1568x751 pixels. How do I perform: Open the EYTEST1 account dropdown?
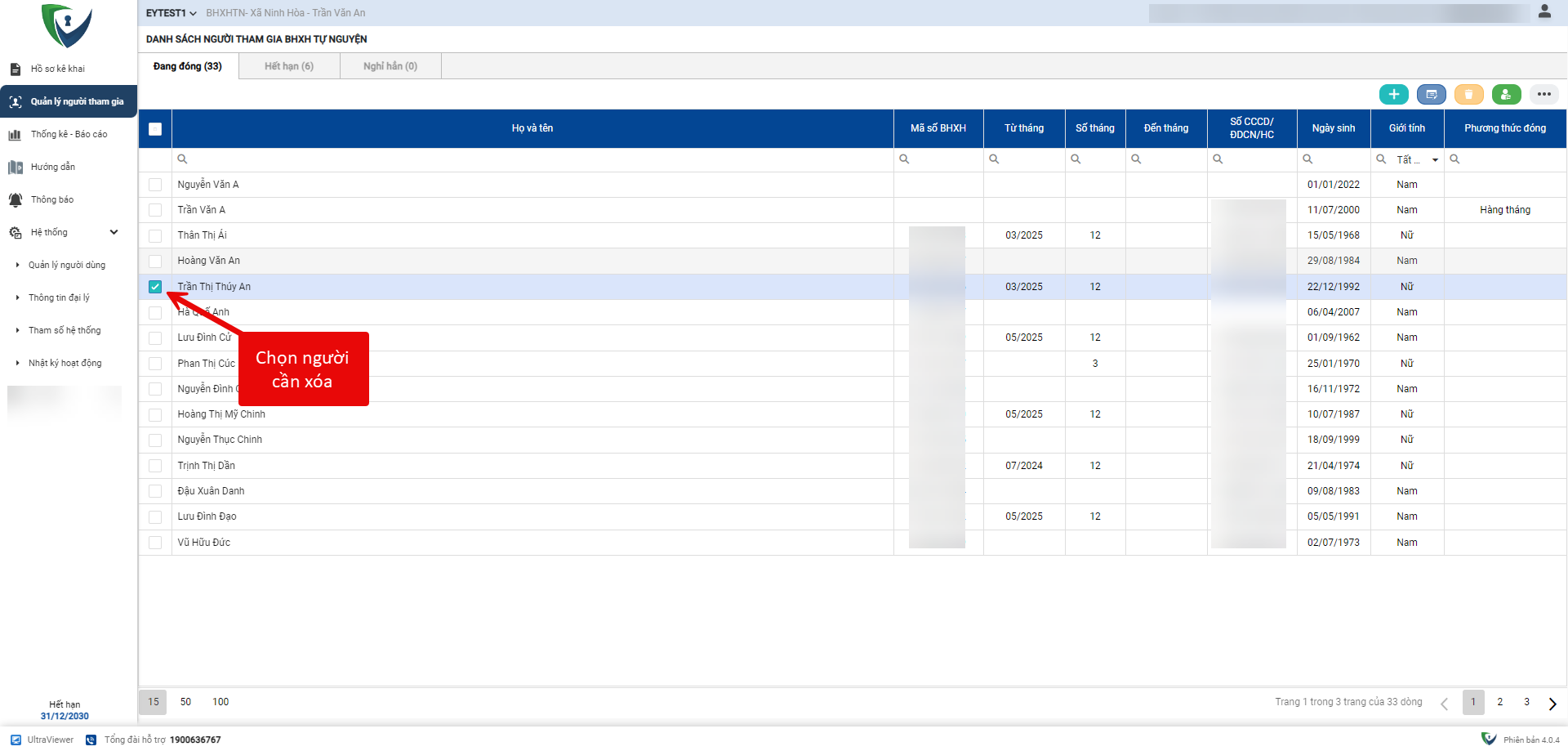(x=171, y=13)
